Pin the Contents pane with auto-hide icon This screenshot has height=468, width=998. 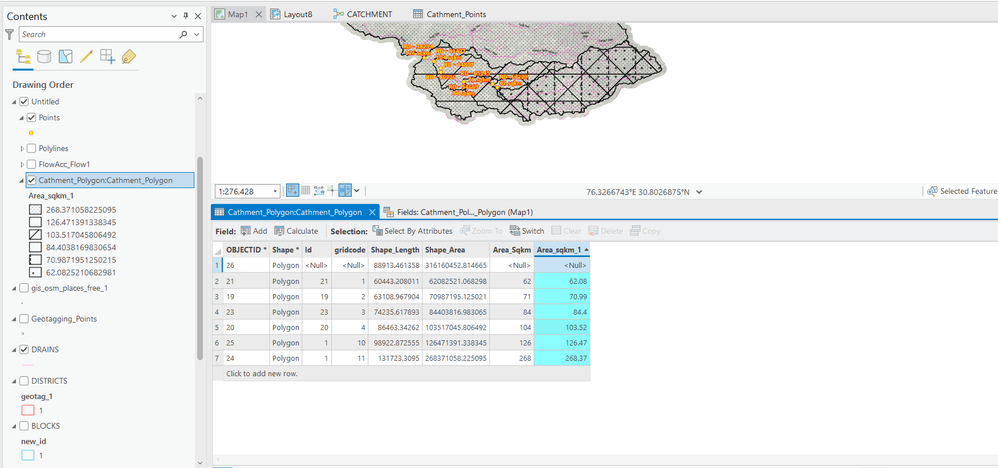click(x=186, y=16)
